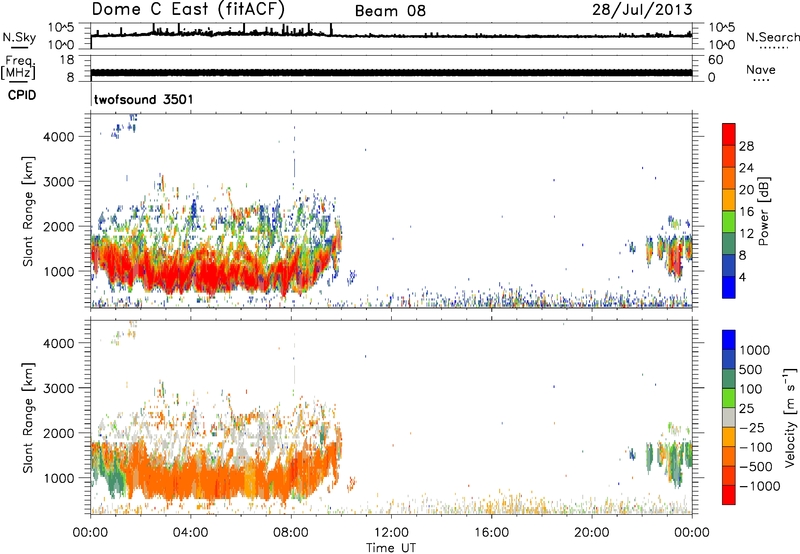Click the "N.Search" legend label
800x554 pixels.
(772, 37)
